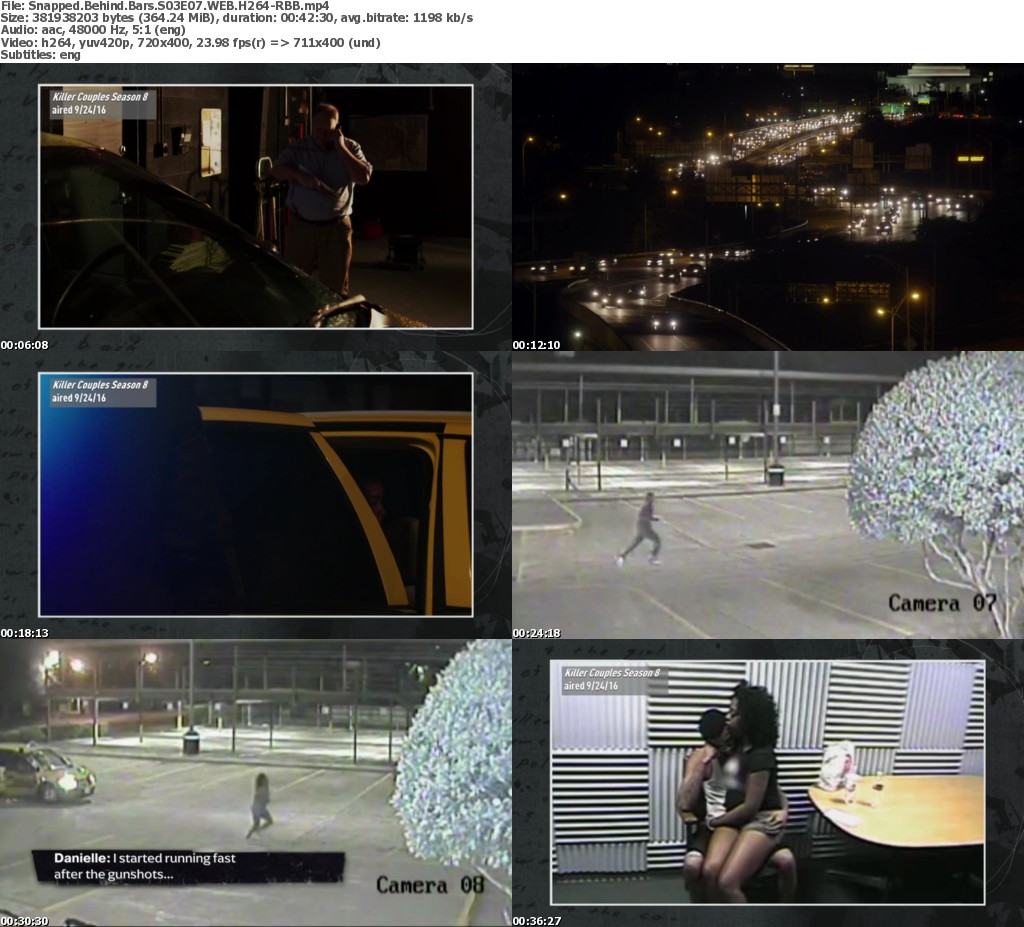This screenshot has height=927, width=1024.
Task: Click the Video h264 info line
Action: [x=190, y=42]
